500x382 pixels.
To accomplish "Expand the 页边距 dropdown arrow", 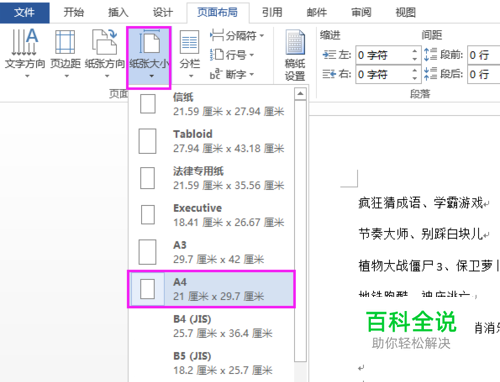I will 67,76.
